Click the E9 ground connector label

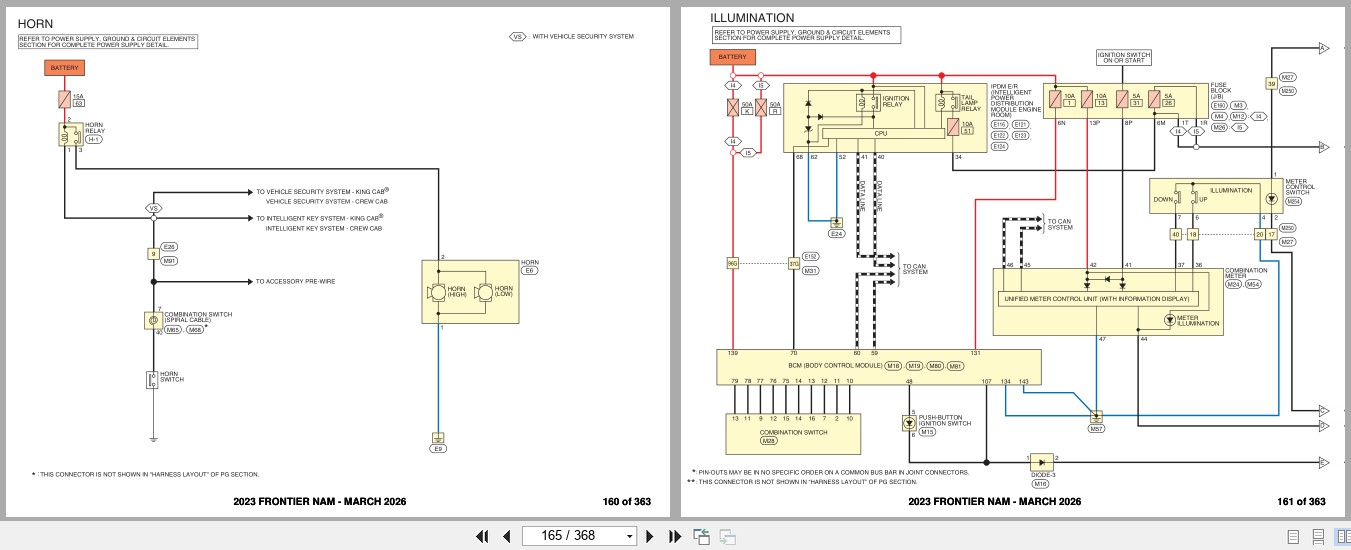pyautogui.click(x=438, y=448)
